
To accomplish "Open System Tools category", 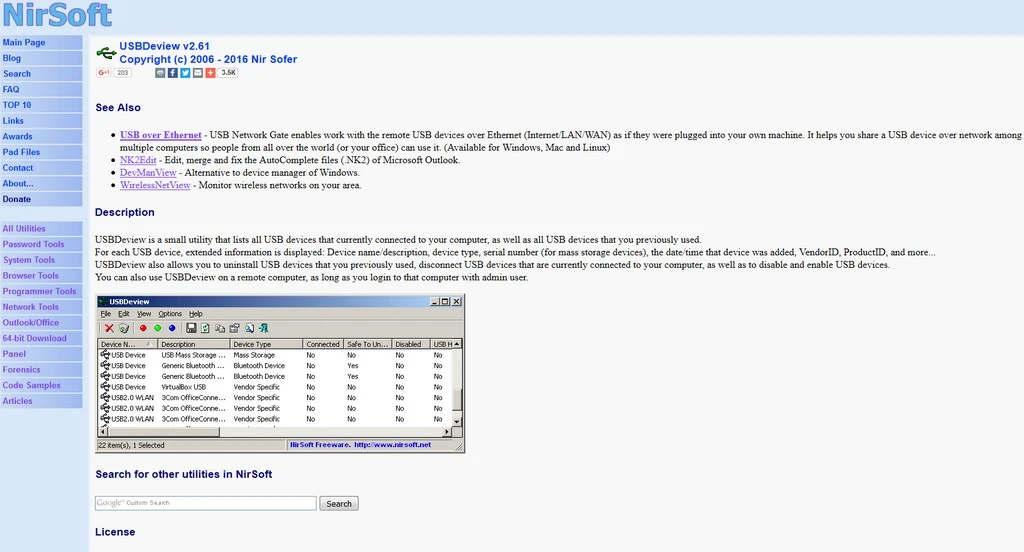I will (x=41, y=260).
